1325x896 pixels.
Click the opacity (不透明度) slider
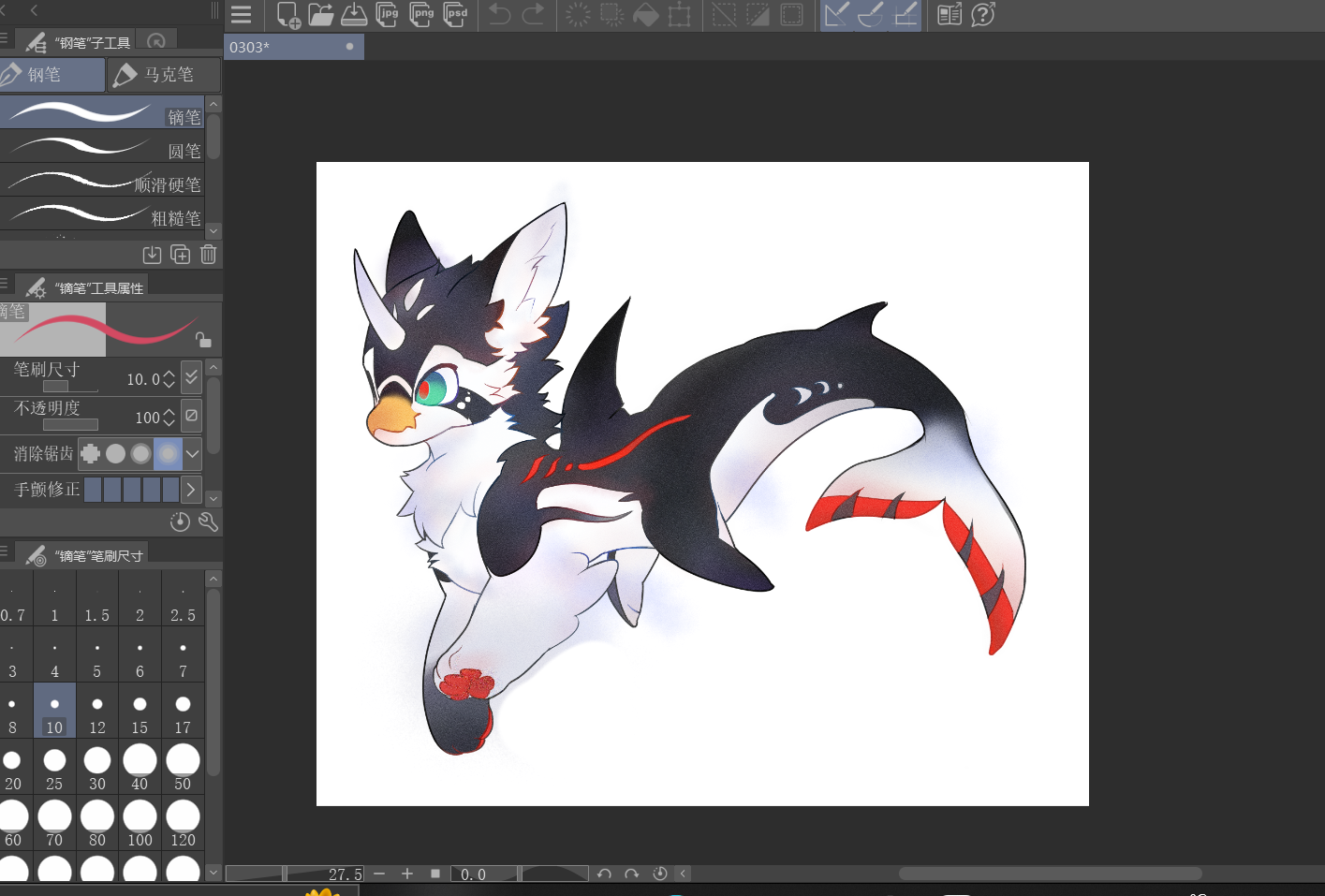tap(70, 424)
